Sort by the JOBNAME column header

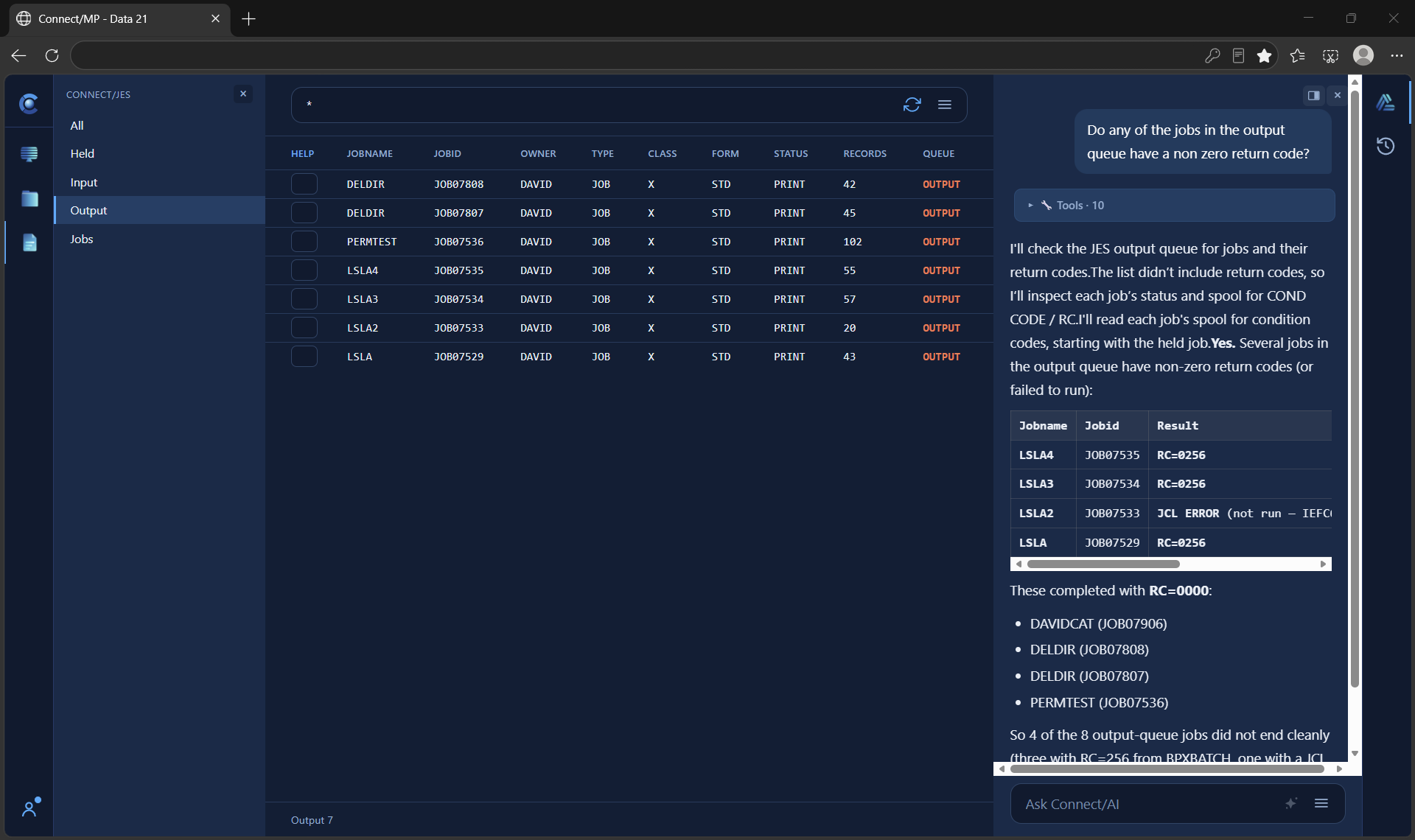[369, 154]
